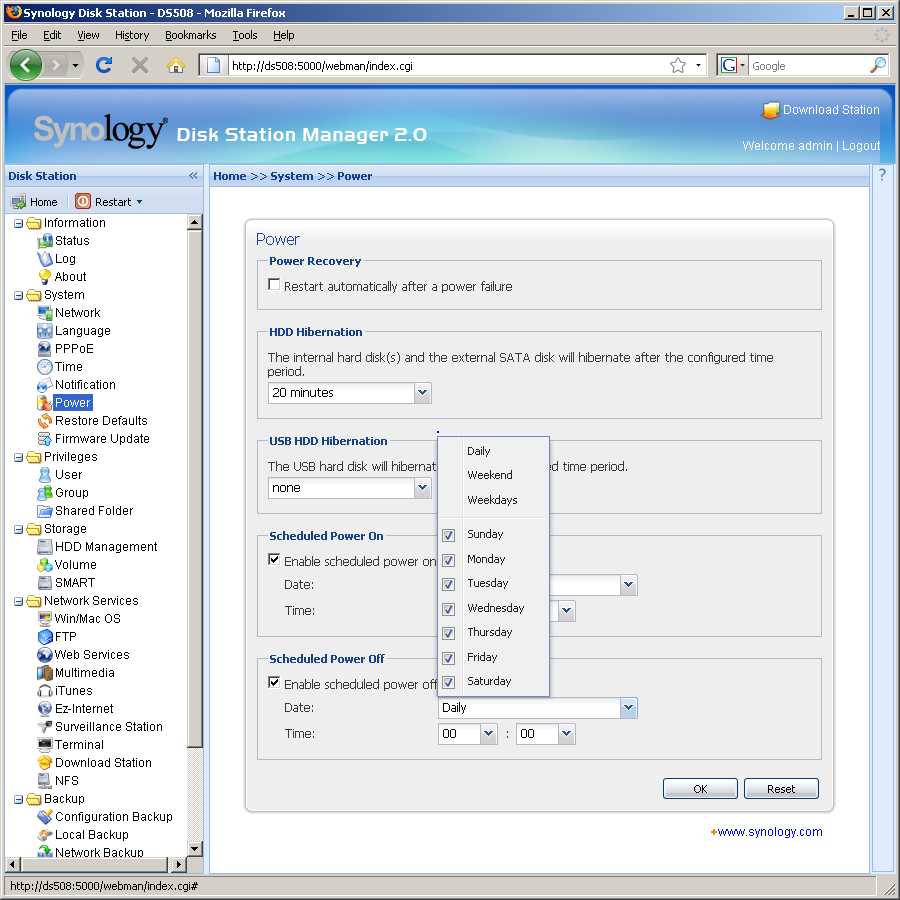Click the Firefox URL address field
The width and height of the screenshot is (900, 900).
448,65
